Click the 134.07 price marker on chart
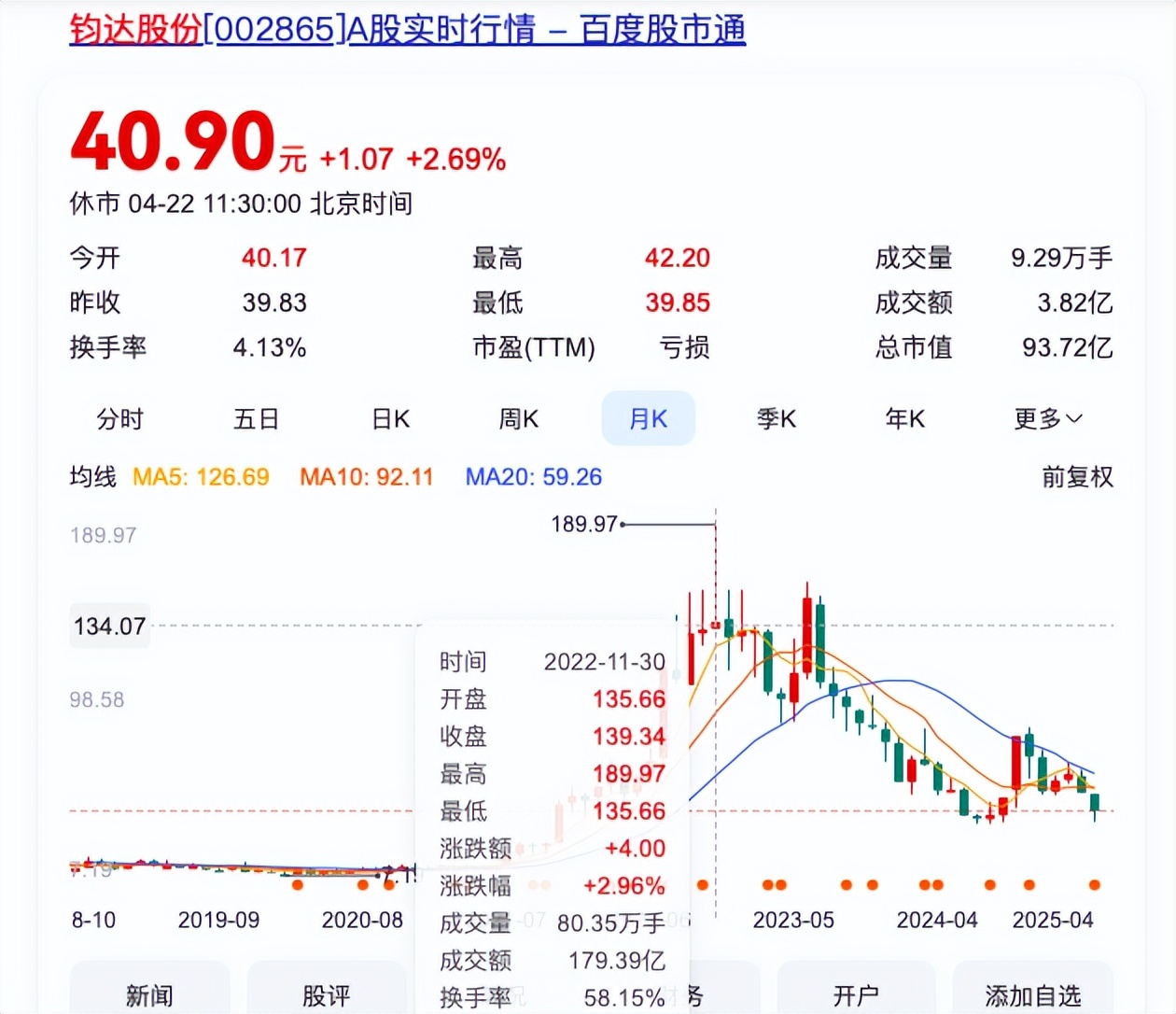Viewport: 1176px width, 1014px height. pyautogui.click(x=110, y=626)
